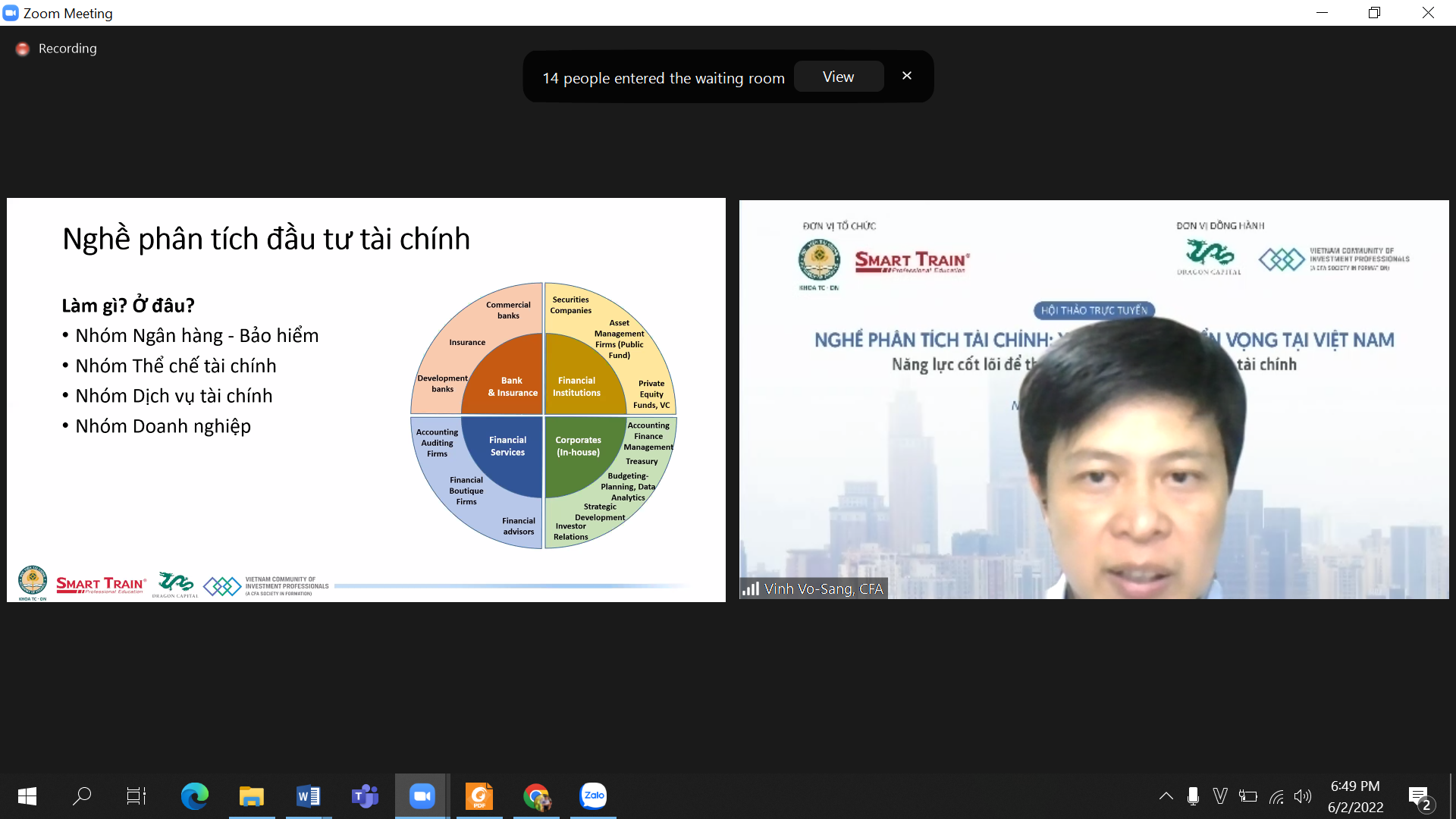Screen dimensions: 1456x819
Task: Click the Smart Train logo in slide footer
Action: [x=101, y=585]
